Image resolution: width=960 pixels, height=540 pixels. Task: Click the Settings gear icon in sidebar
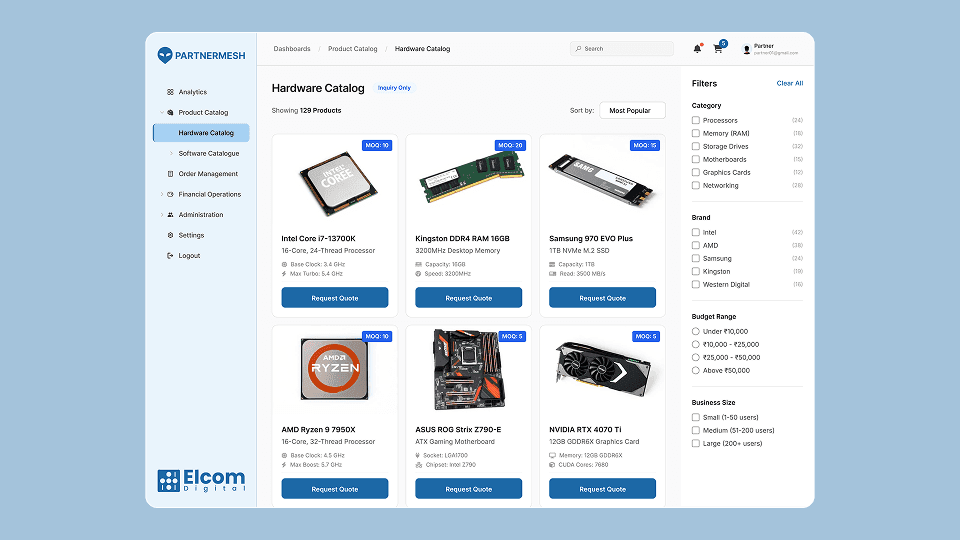pos(170,235)
